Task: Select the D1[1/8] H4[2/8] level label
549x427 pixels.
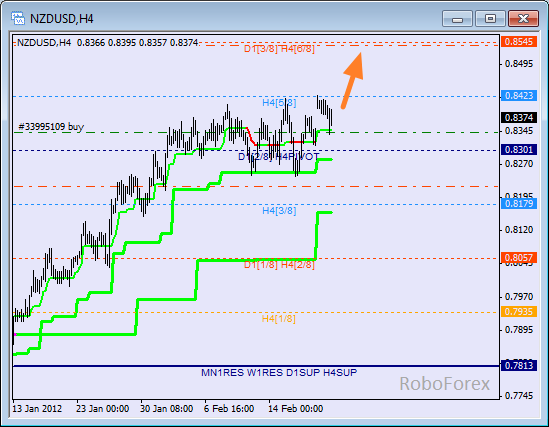Action: (x=279, y=265)
